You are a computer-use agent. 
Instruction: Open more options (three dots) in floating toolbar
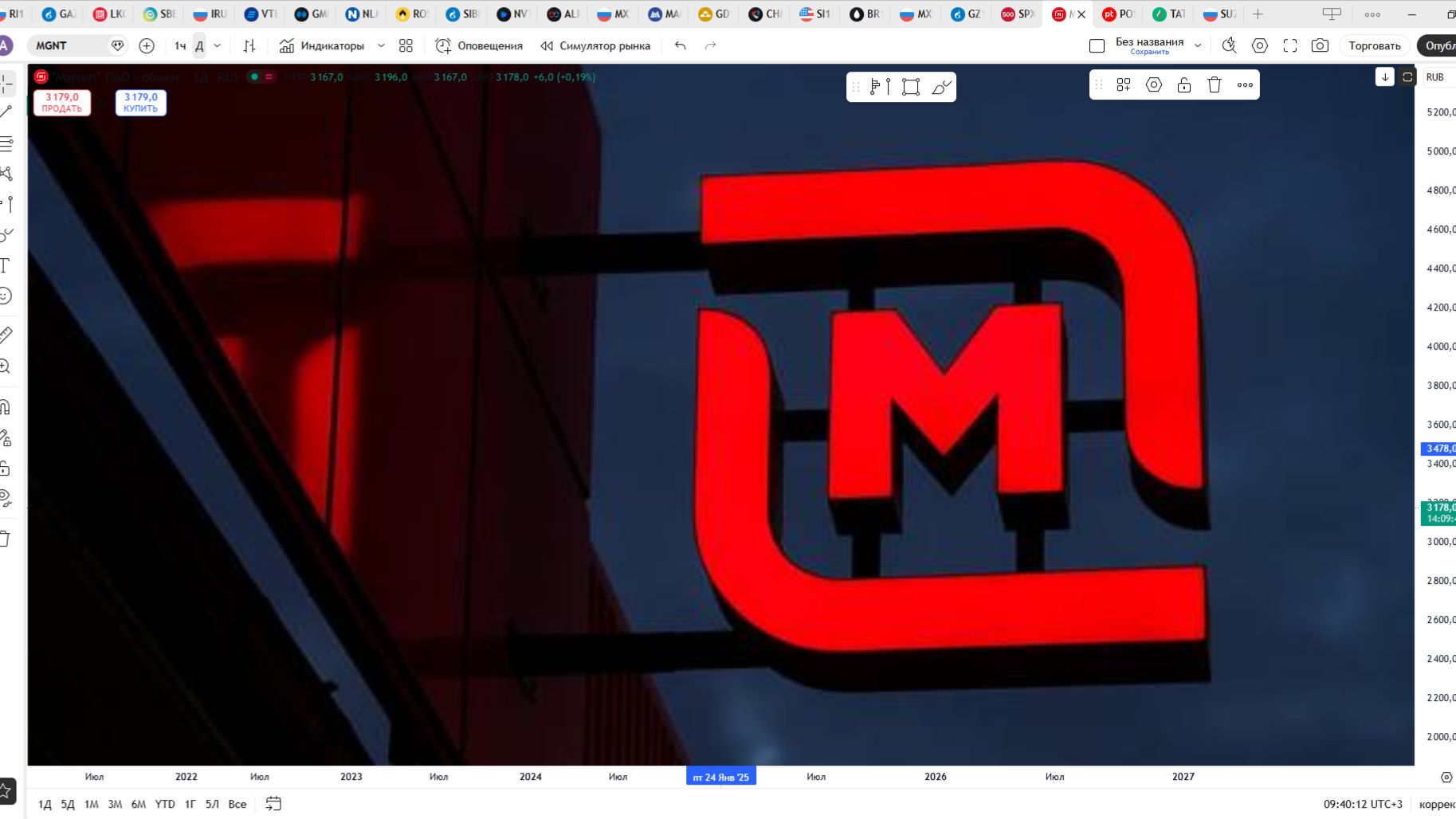1245,84
